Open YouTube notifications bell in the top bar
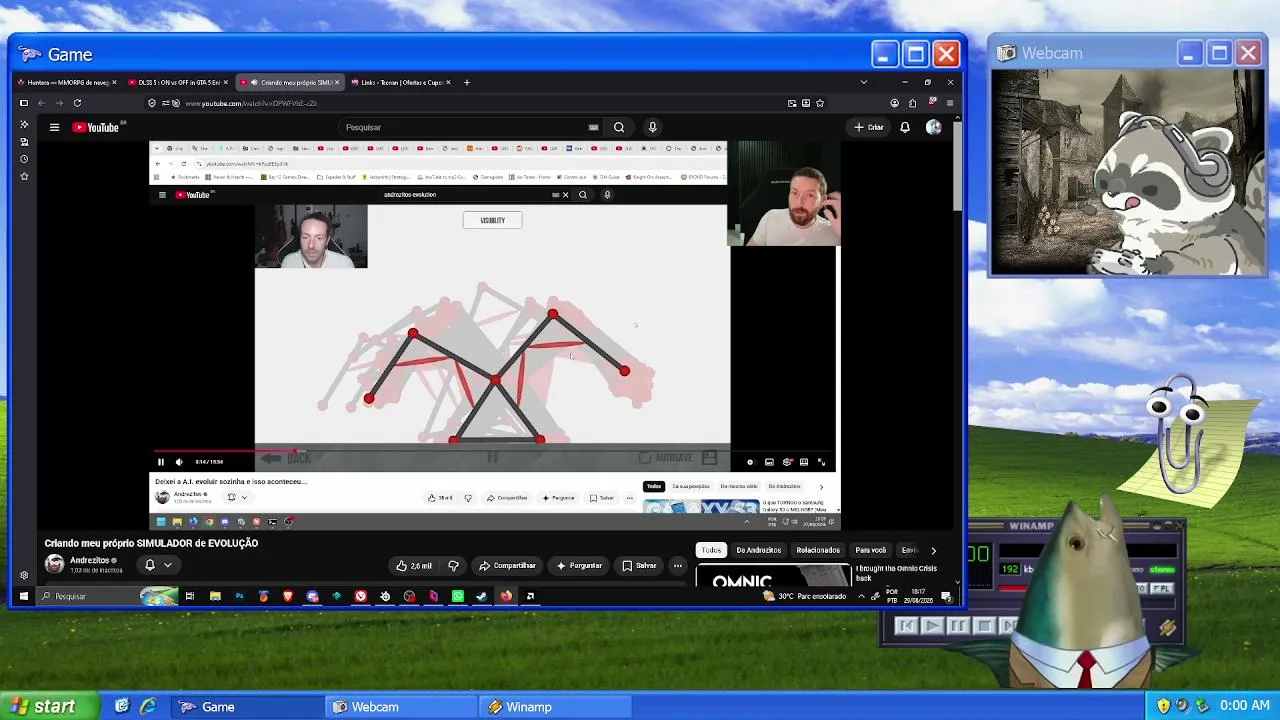 pos(905,127)
